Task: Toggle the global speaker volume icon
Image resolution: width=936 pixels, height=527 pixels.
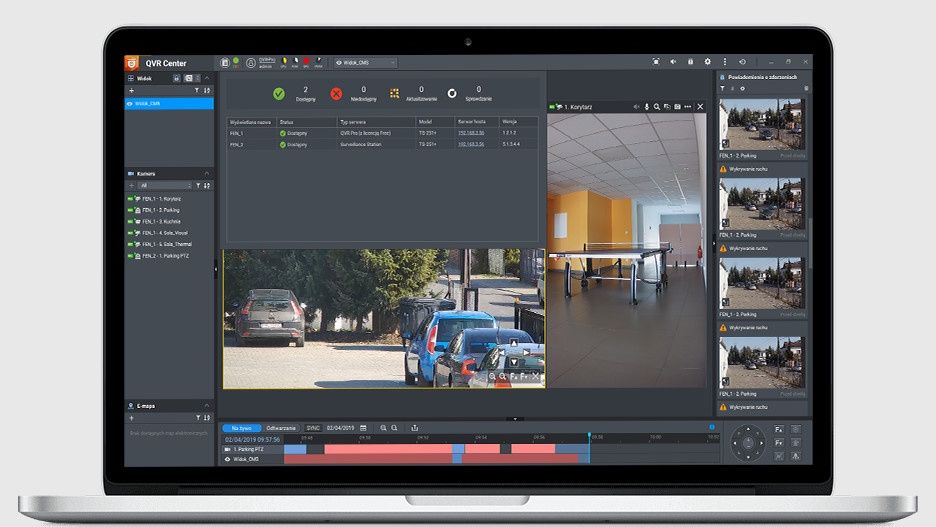Action: (x=673, y=61)
